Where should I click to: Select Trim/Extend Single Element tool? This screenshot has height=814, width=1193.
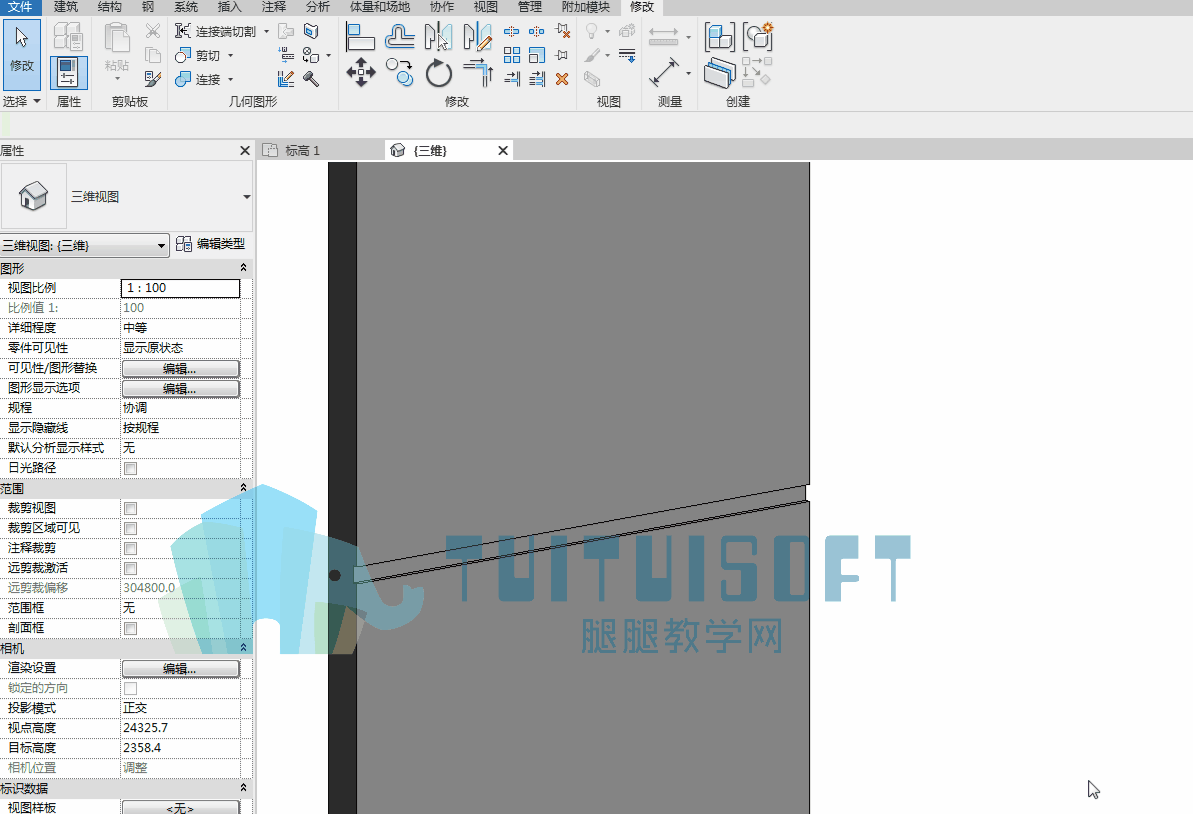512,78
